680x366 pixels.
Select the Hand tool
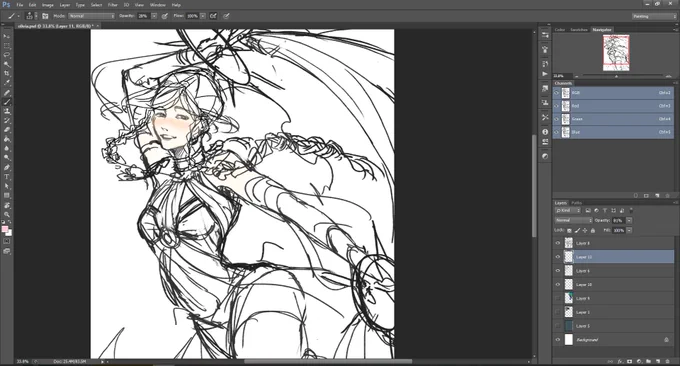(7, 205)
